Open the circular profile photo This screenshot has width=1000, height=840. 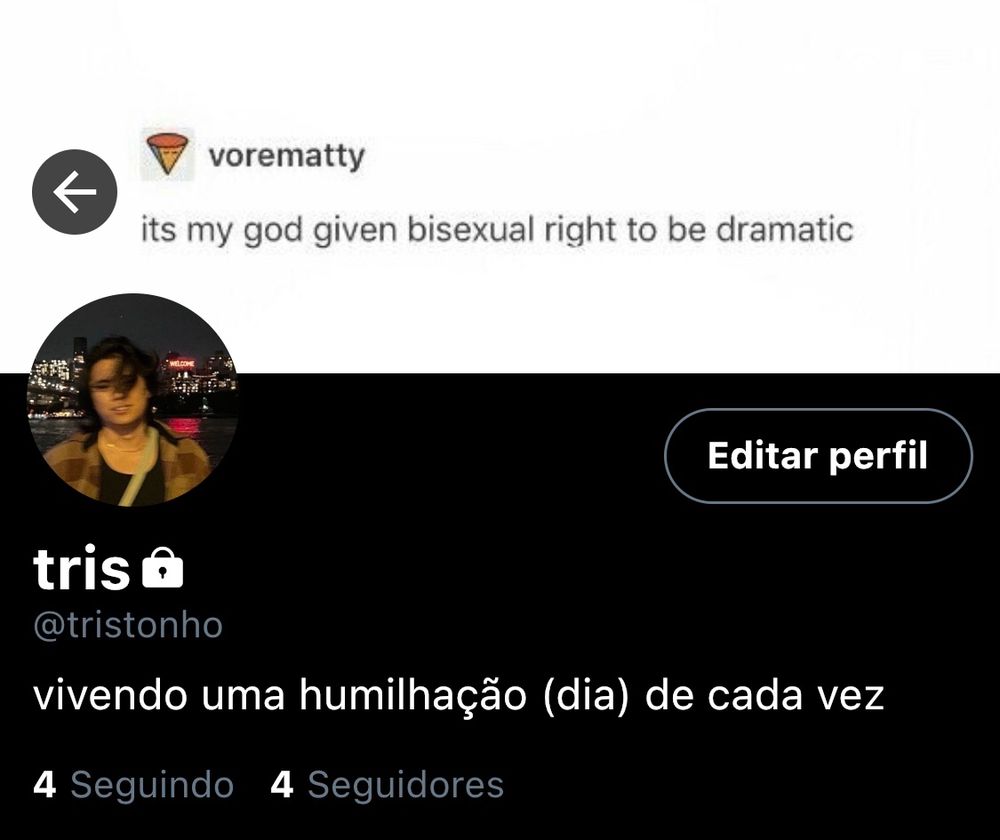point(133,400)
